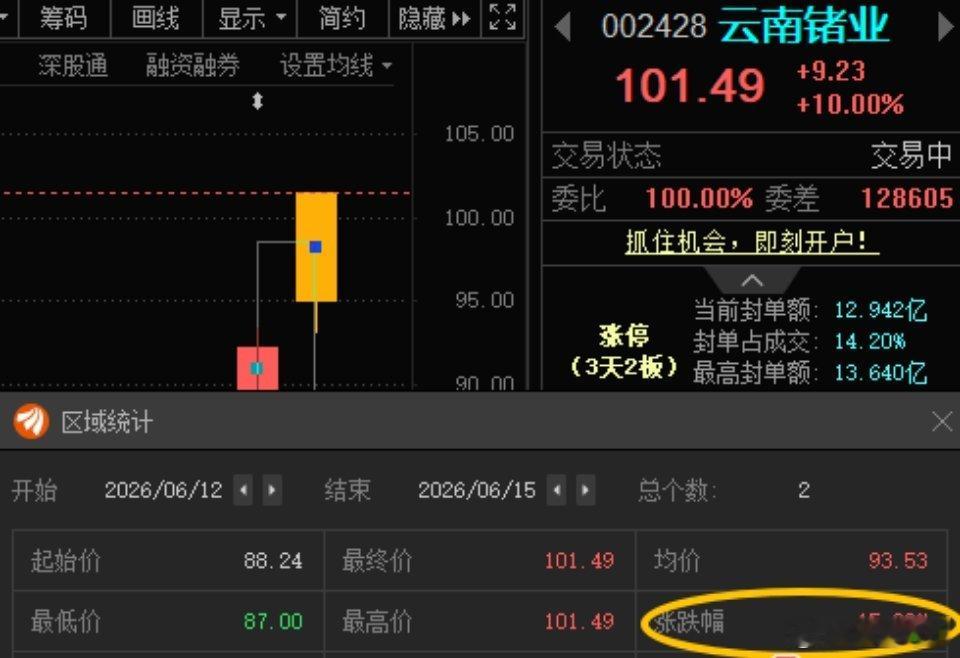Screen dimensions: 960x658
Task: Click the cyan marker on red candle
Action: tap(257, 368)
